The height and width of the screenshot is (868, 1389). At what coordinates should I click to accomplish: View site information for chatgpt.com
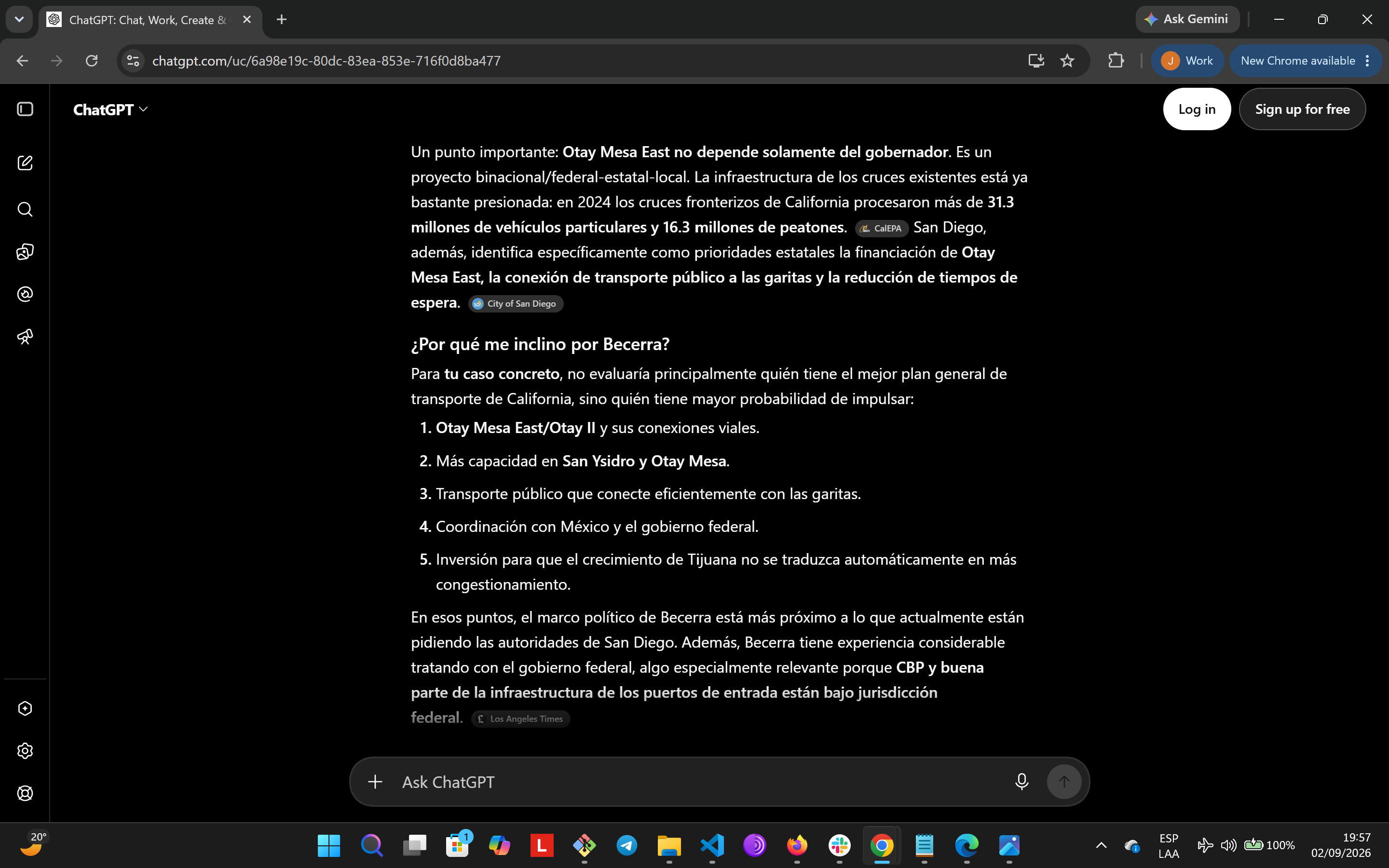pos(133,61)
